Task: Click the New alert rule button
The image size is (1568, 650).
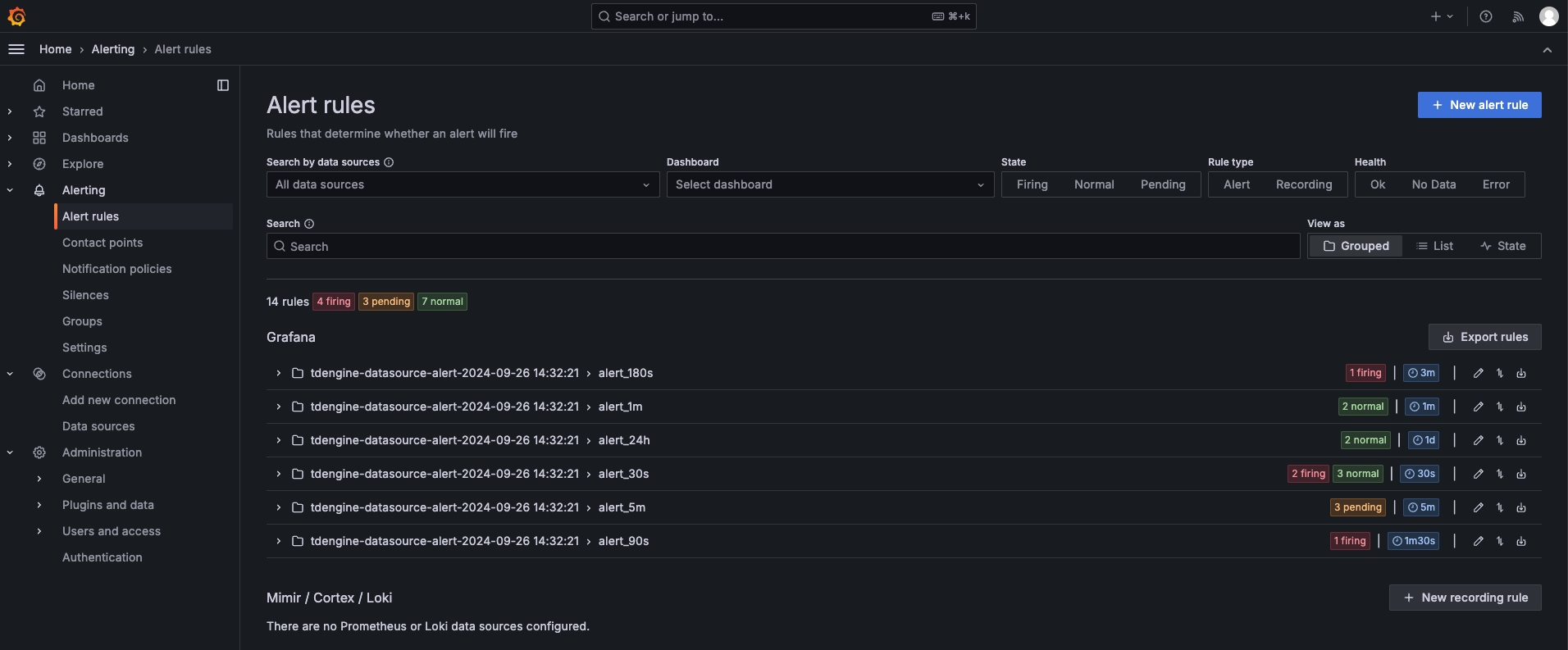Action: point(1479,105)
